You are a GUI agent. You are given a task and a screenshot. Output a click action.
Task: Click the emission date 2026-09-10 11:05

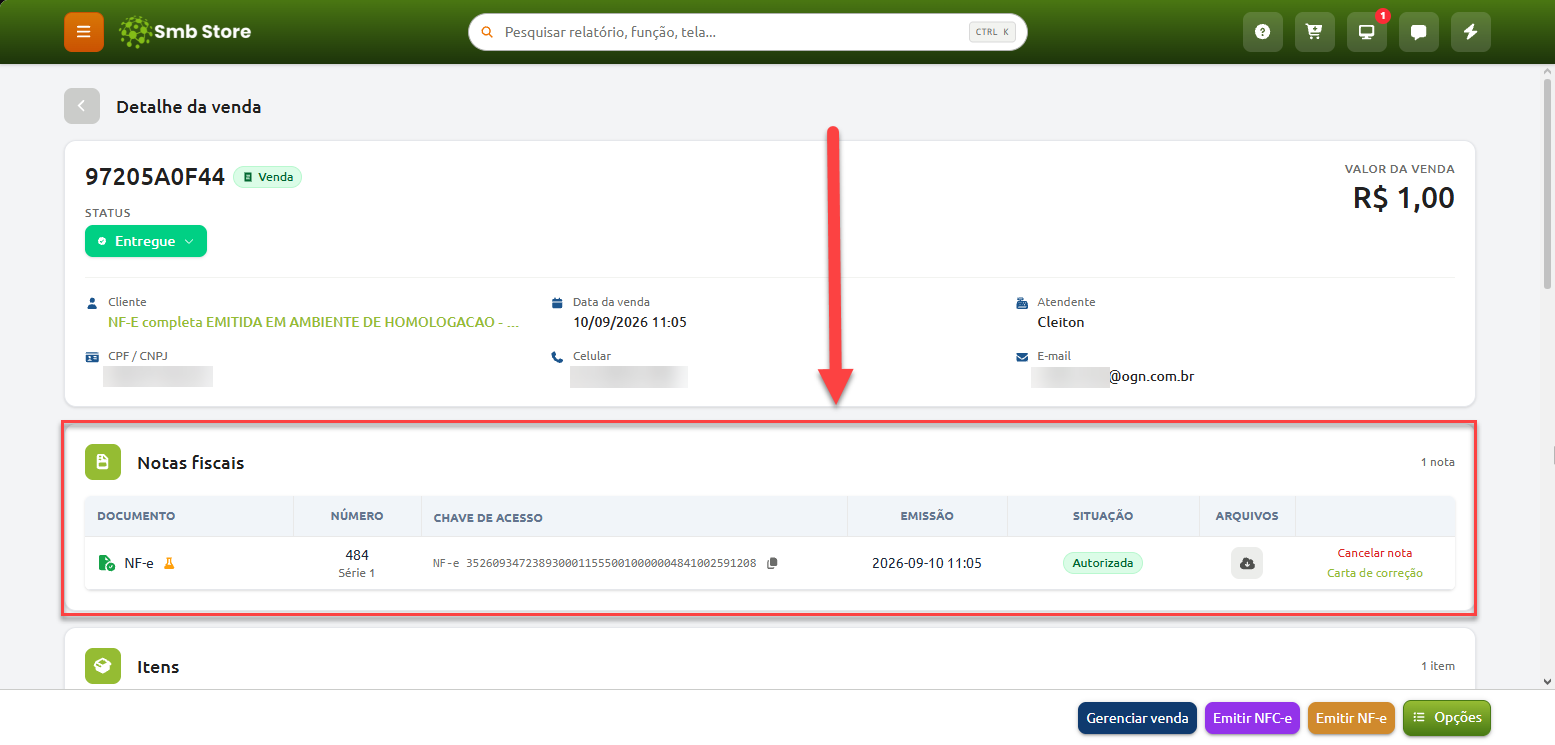[927, 563]
